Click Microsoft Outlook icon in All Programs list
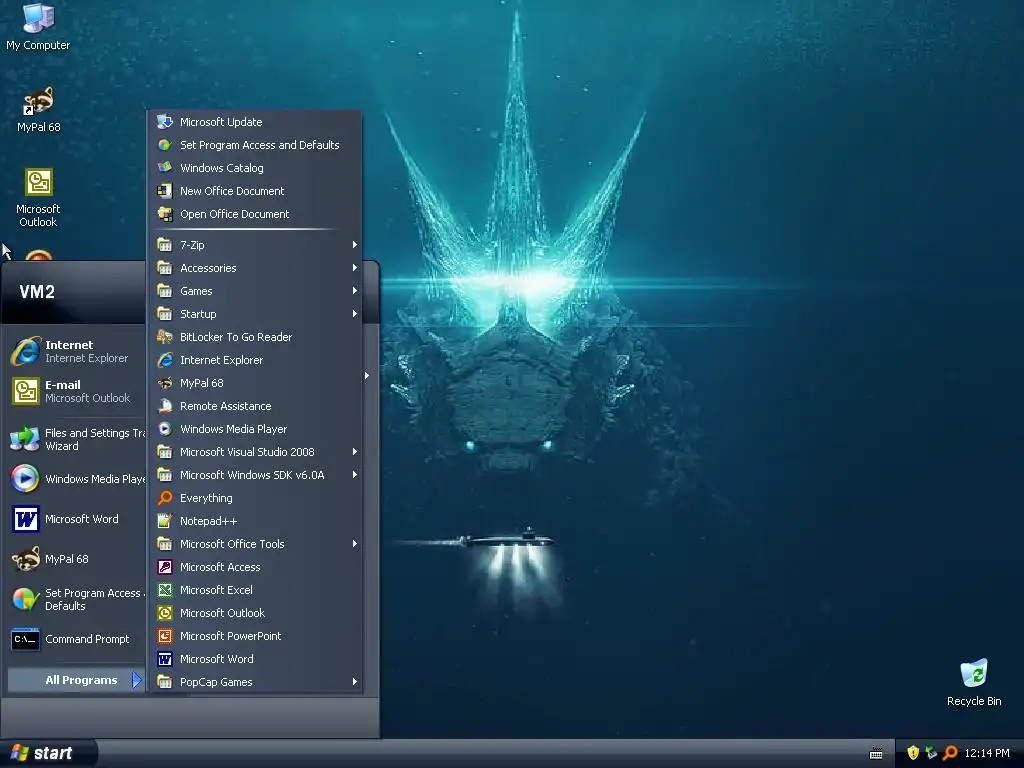The image size is (1024, 768). [x=165, y=613]
